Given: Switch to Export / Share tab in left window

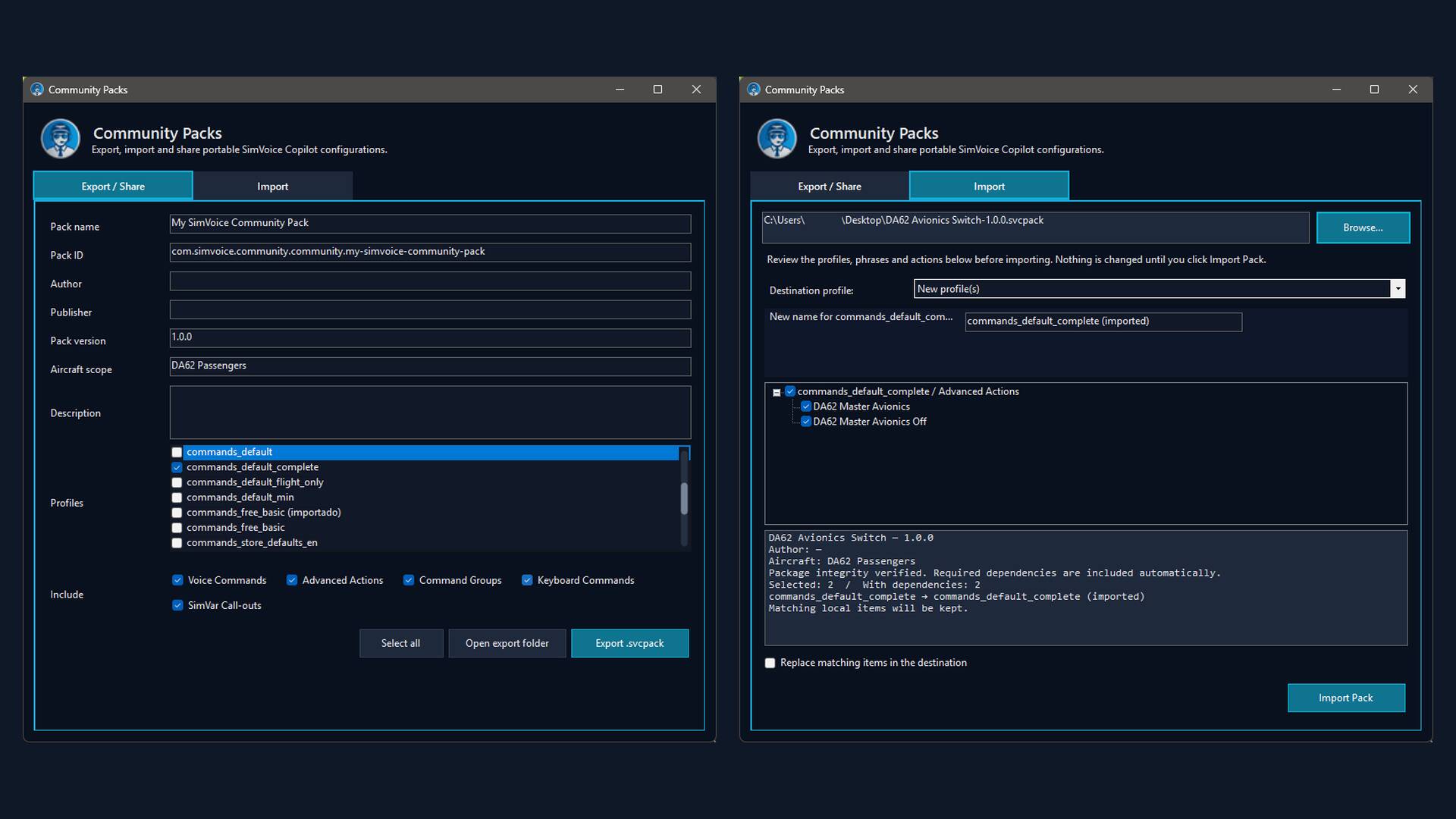Looking at the screenshot, I should point(113,186).
